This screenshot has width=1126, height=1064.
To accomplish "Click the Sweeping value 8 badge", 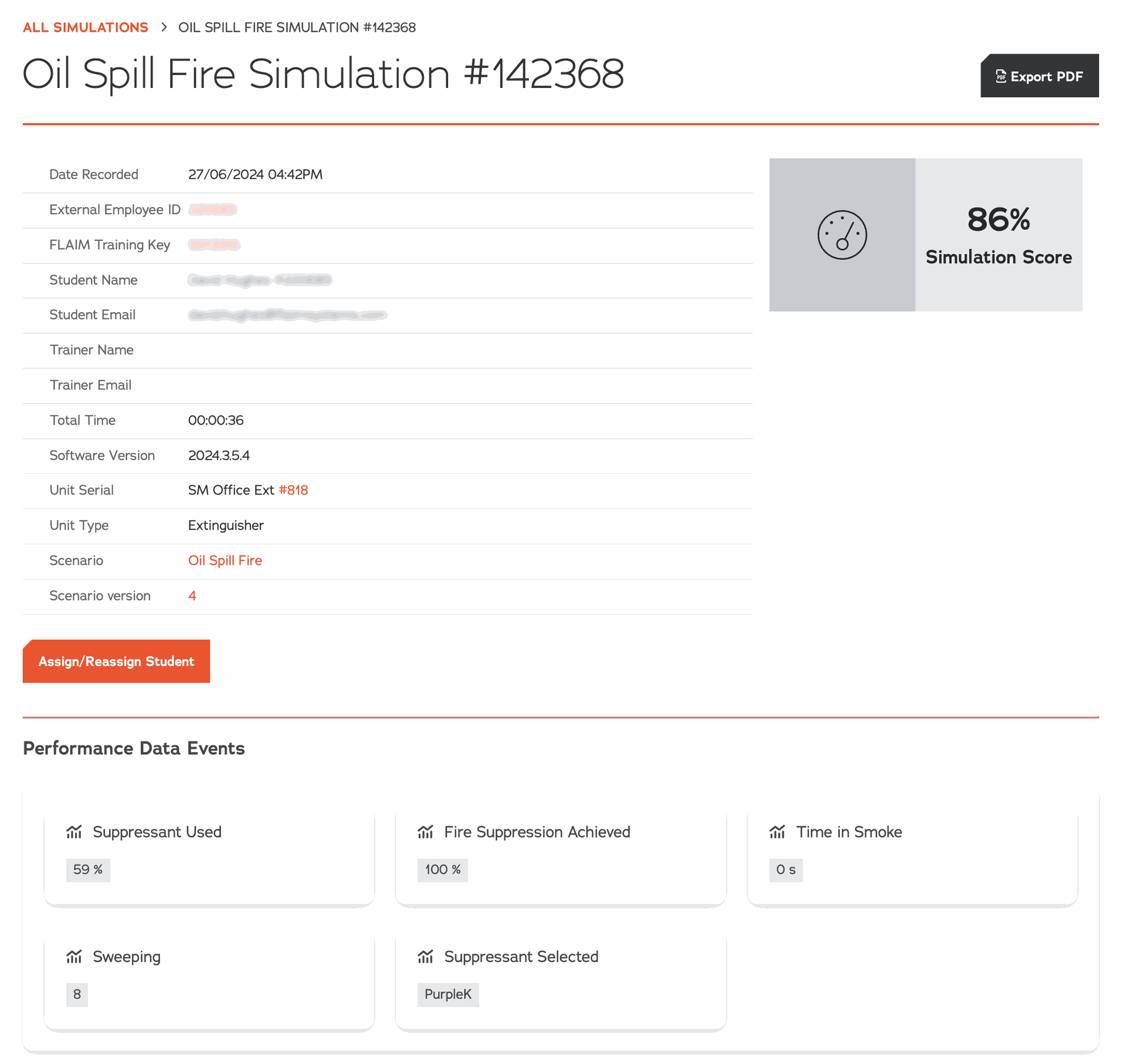I will [77, 994].
